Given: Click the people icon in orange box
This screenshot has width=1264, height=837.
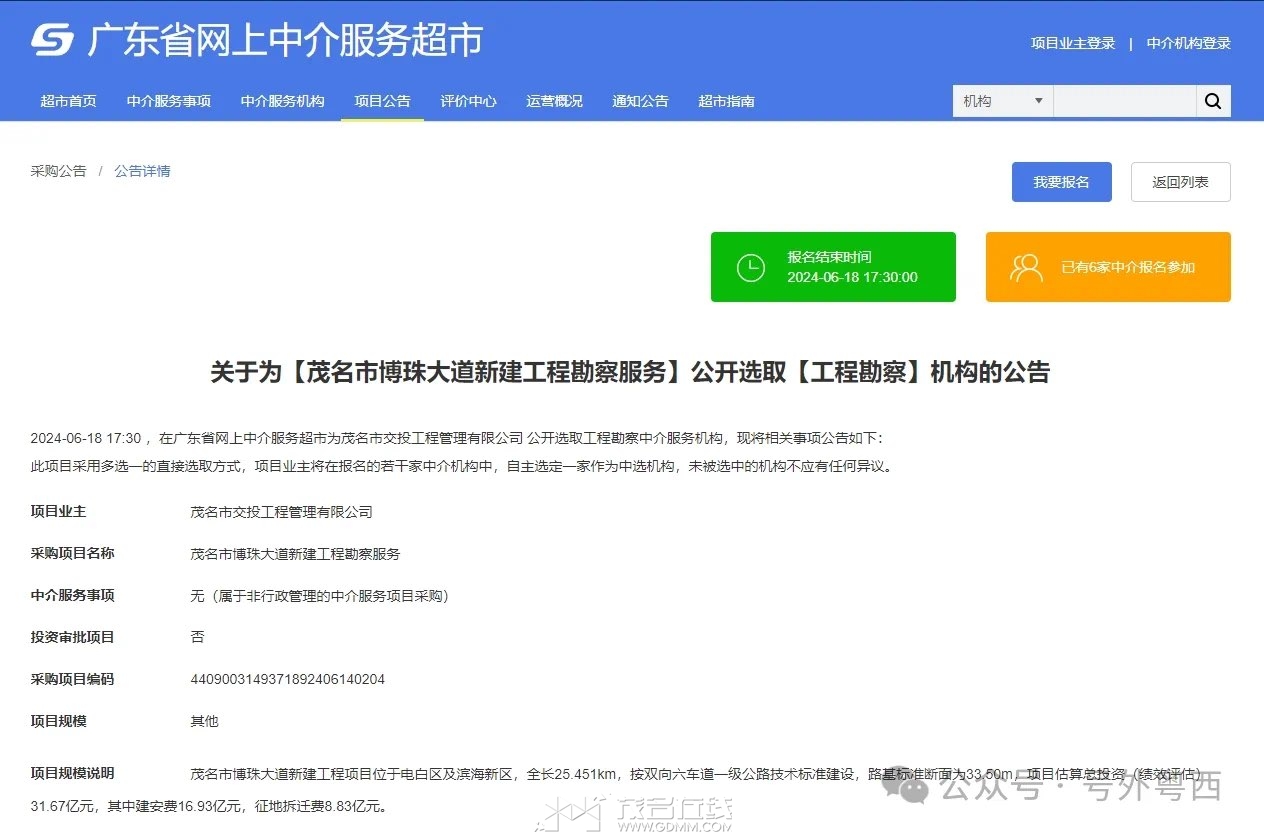Looking at the screenshot, I should point(1026,267).
